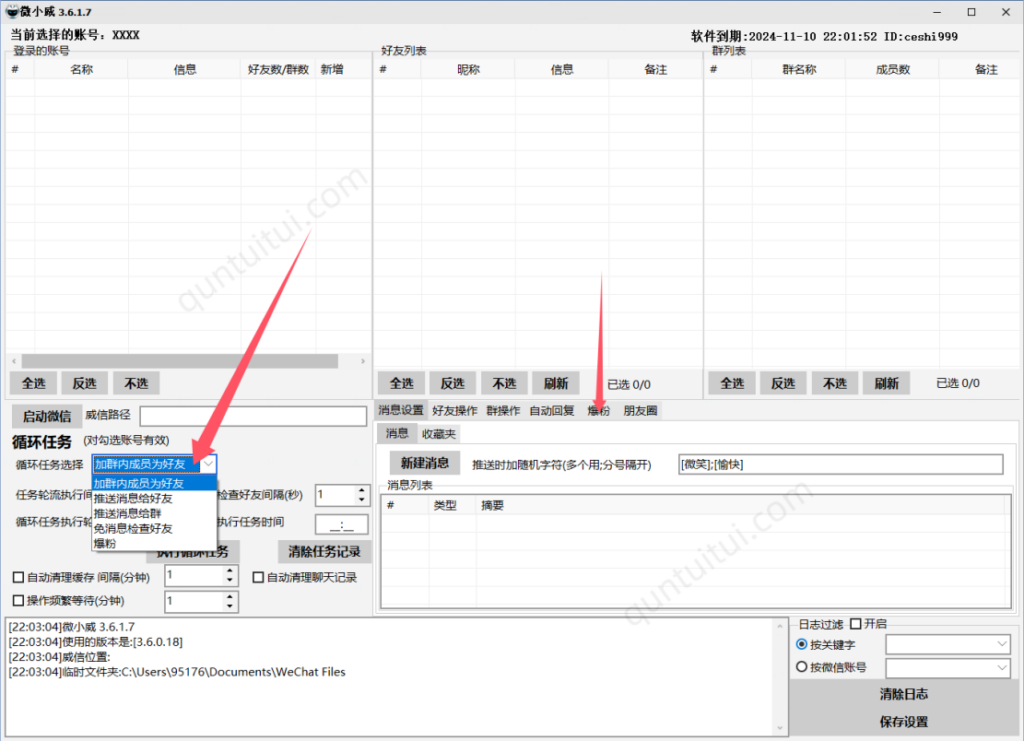Enable the 自动清理缓存 checkbox
The image size is (1024, 741).
point(18,576)
